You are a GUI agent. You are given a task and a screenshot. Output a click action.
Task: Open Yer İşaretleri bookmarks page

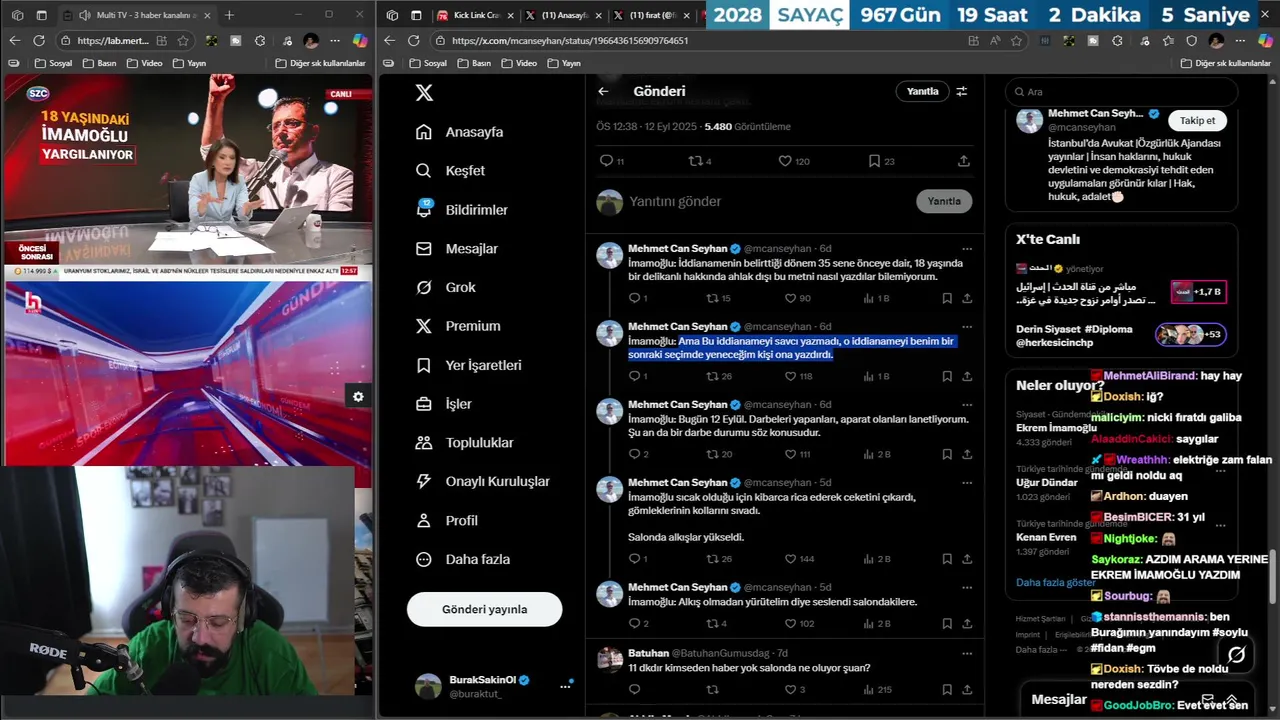click(x=469, y=365)
